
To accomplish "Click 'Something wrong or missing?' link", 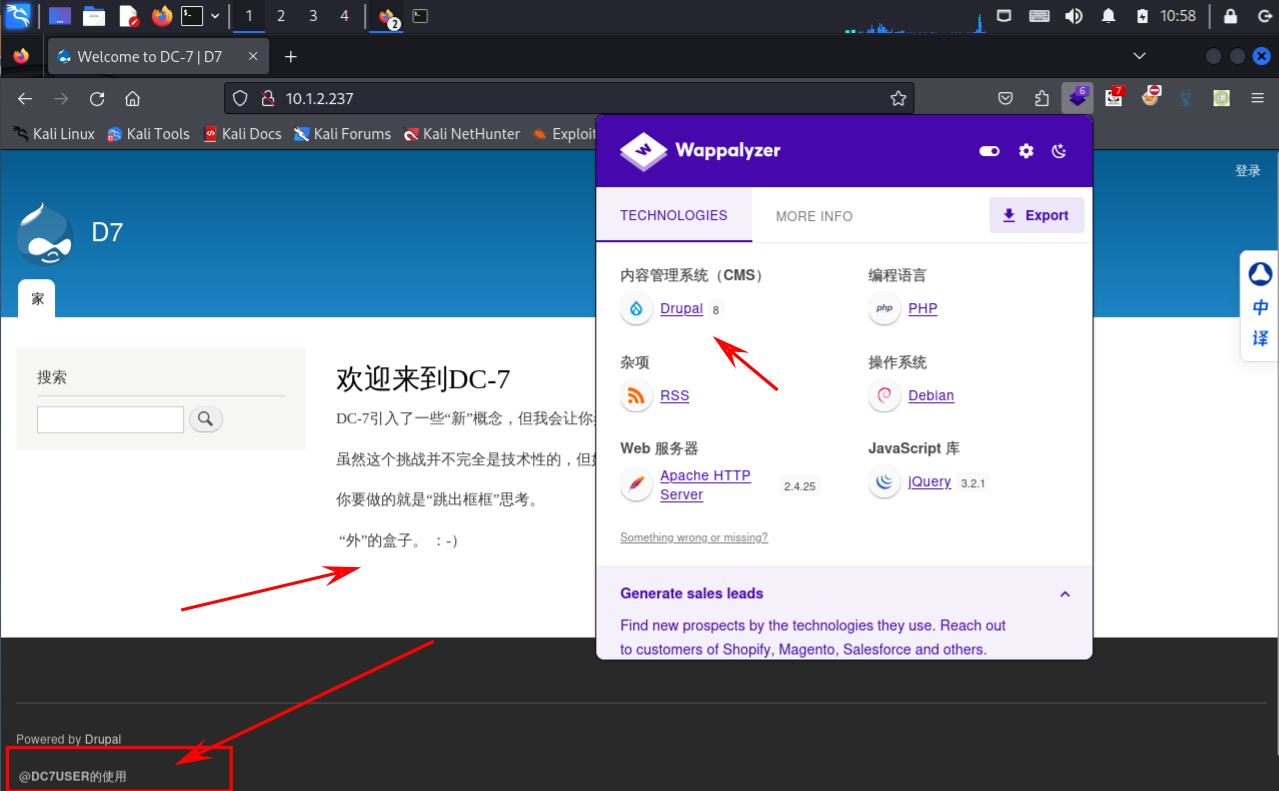I will pos(694,537).
